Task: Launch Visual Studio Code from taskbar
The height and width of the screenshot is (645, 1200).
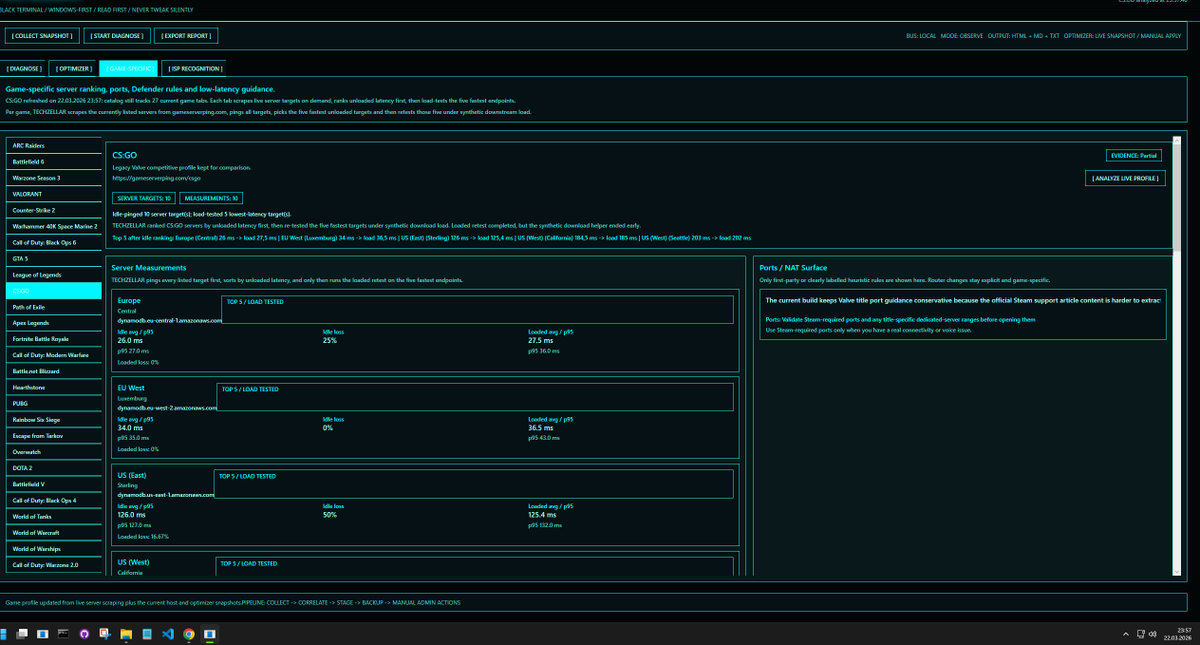Action: click(167, 634)
